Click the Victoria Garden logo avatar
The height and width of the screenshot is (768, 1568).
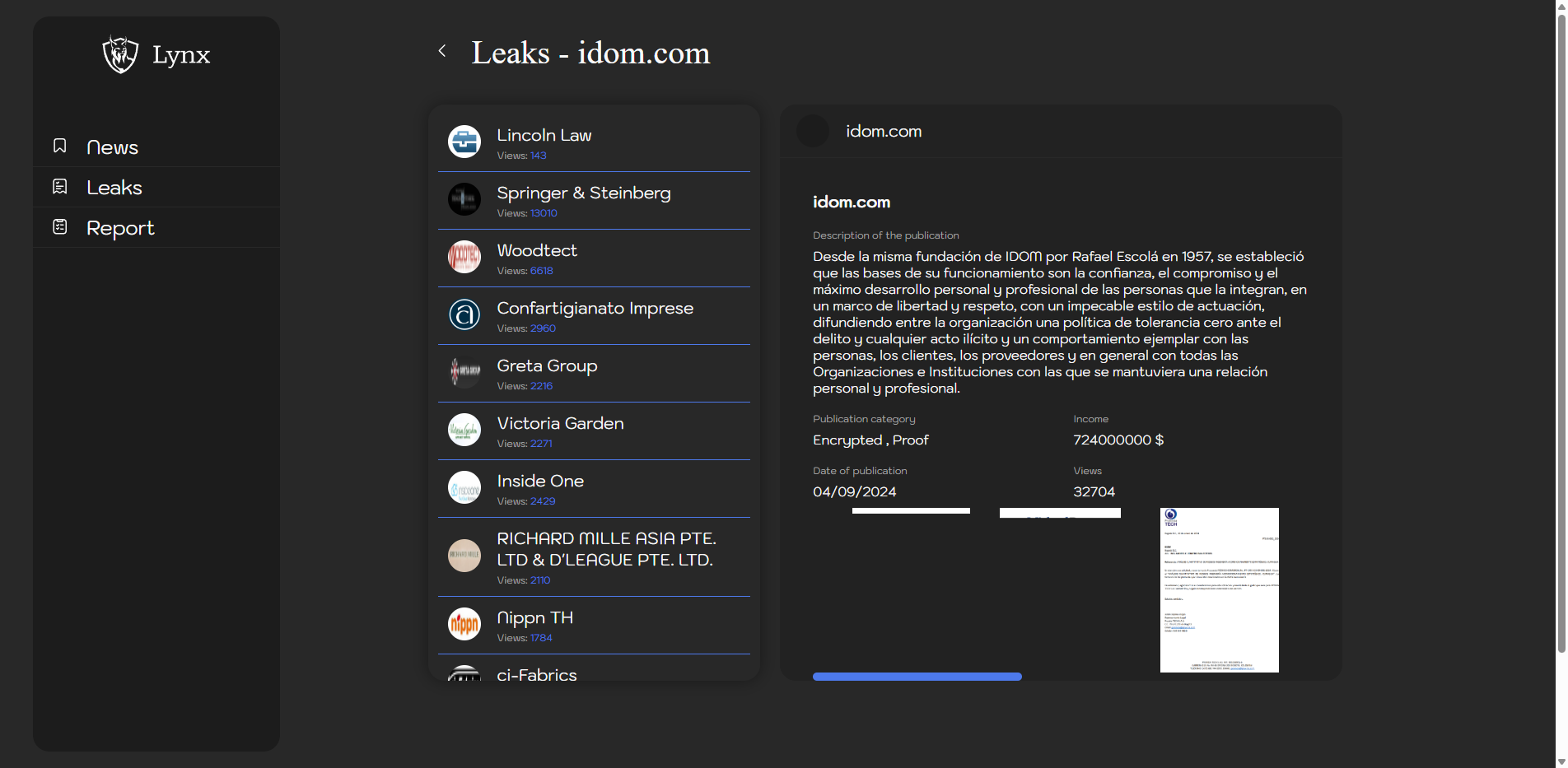pos(464,430)
